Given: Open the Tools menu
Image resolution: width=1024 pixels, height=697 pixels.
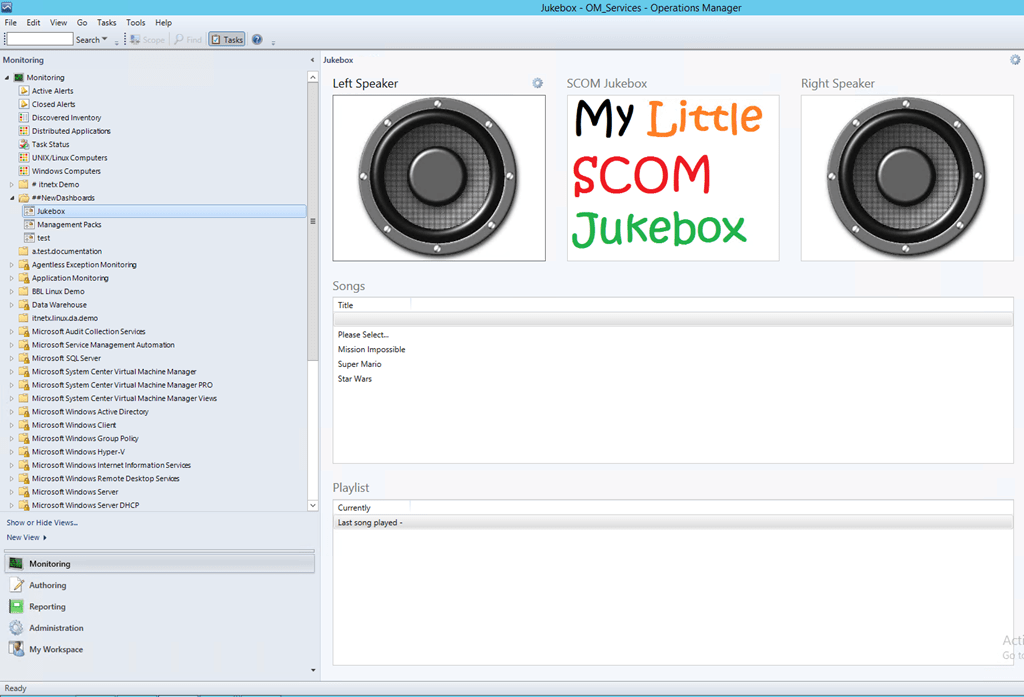Looking at the screenshot, I should click(x=136, y=22).
